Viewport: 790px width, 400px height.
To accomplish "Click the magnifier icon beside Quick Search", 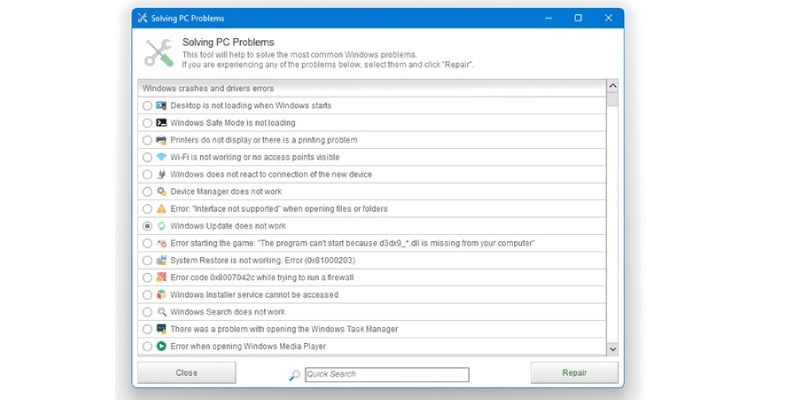I will [294, 375].
